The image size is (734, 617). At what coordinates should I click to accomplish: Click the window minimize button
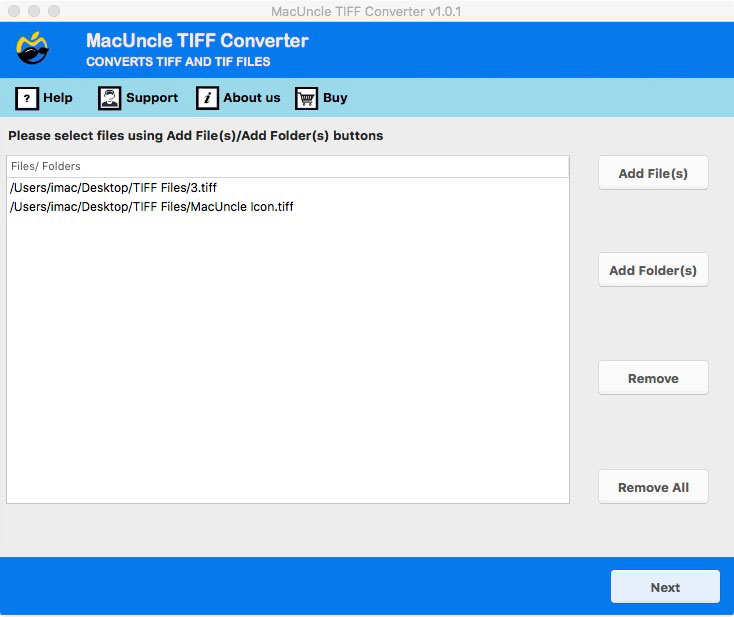pyautogui.click(x=34, y=11)
